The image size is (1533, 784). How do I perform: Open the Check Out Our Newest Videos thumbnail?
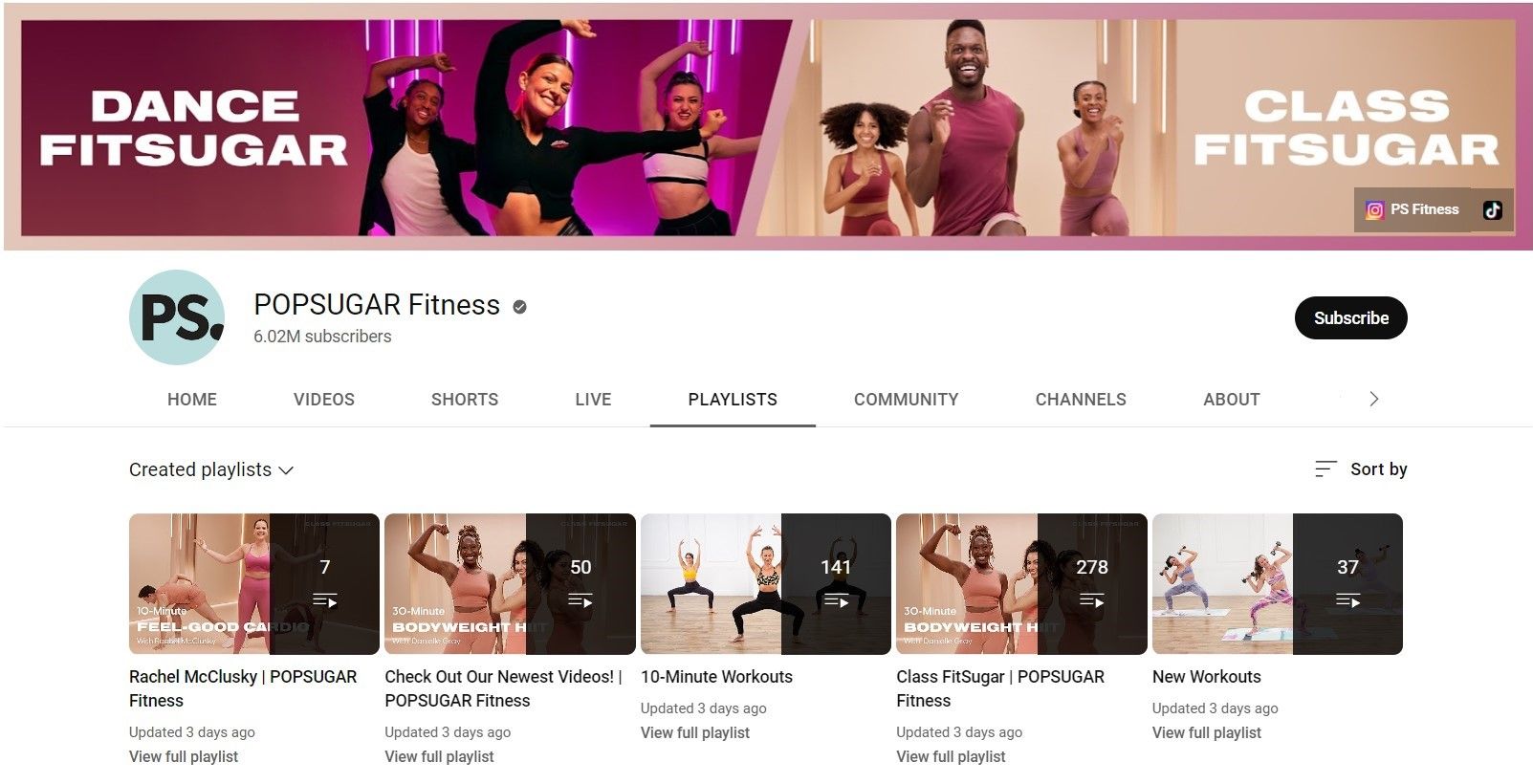[510, 584]
